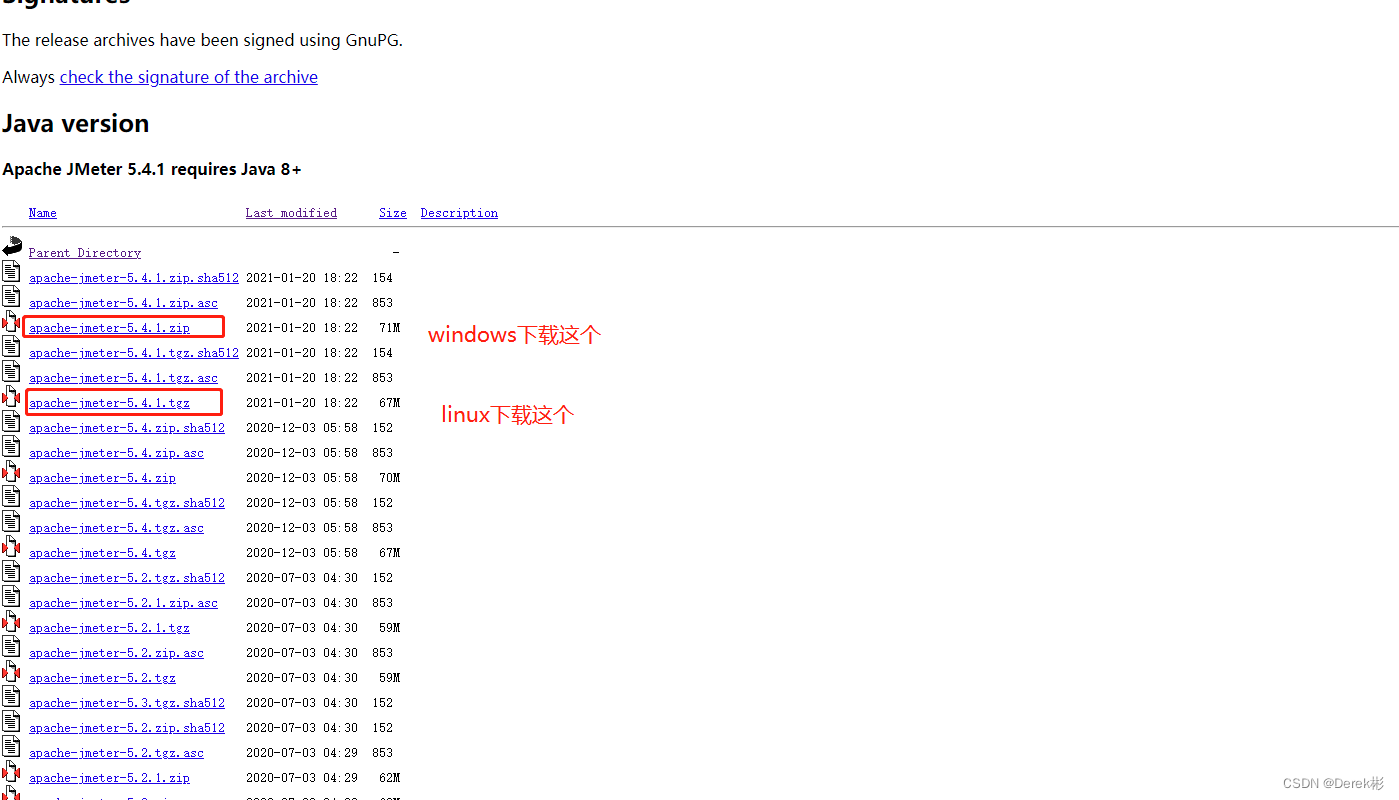Click the Parent Directory folder icon

(x=11, y=245)
